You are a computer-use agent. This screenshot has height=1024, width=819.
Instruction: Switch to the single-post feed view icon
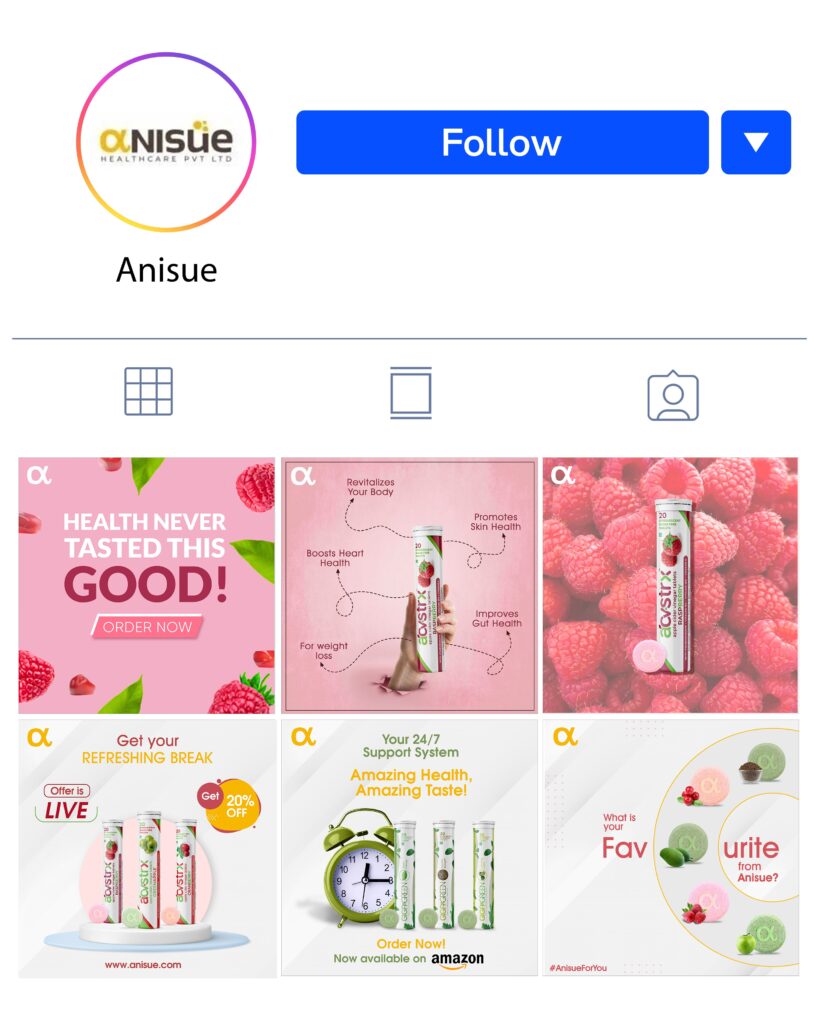click(x=411, y=392)
